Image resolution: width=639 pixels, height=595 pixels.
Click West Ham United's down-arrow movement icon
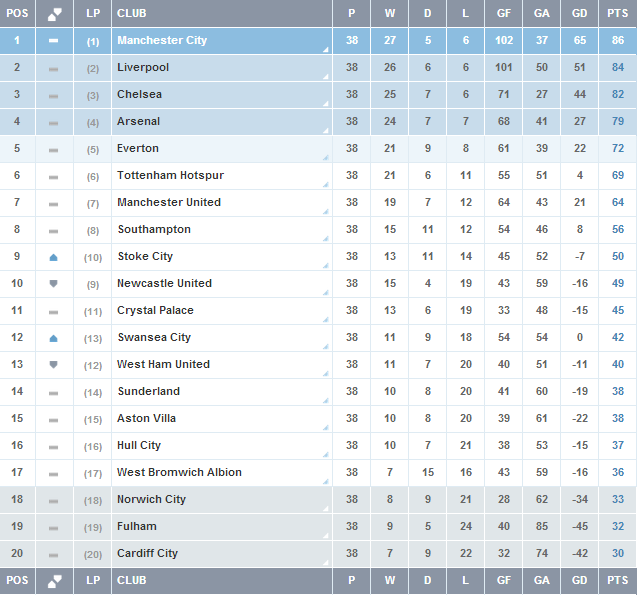[53, 364]
